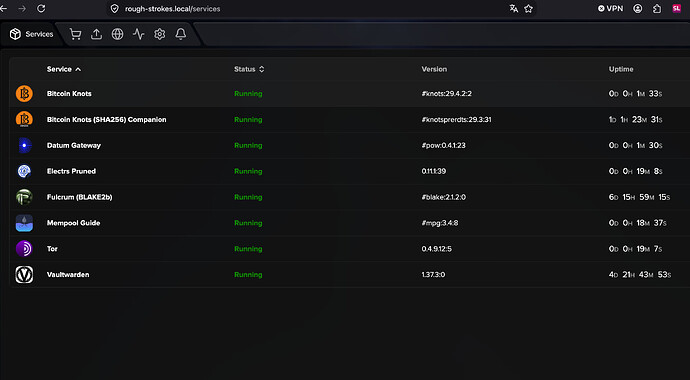Click version #blake:2.1.2:0
The width and height of the screenshot is (690, 380).
(444, 197)
